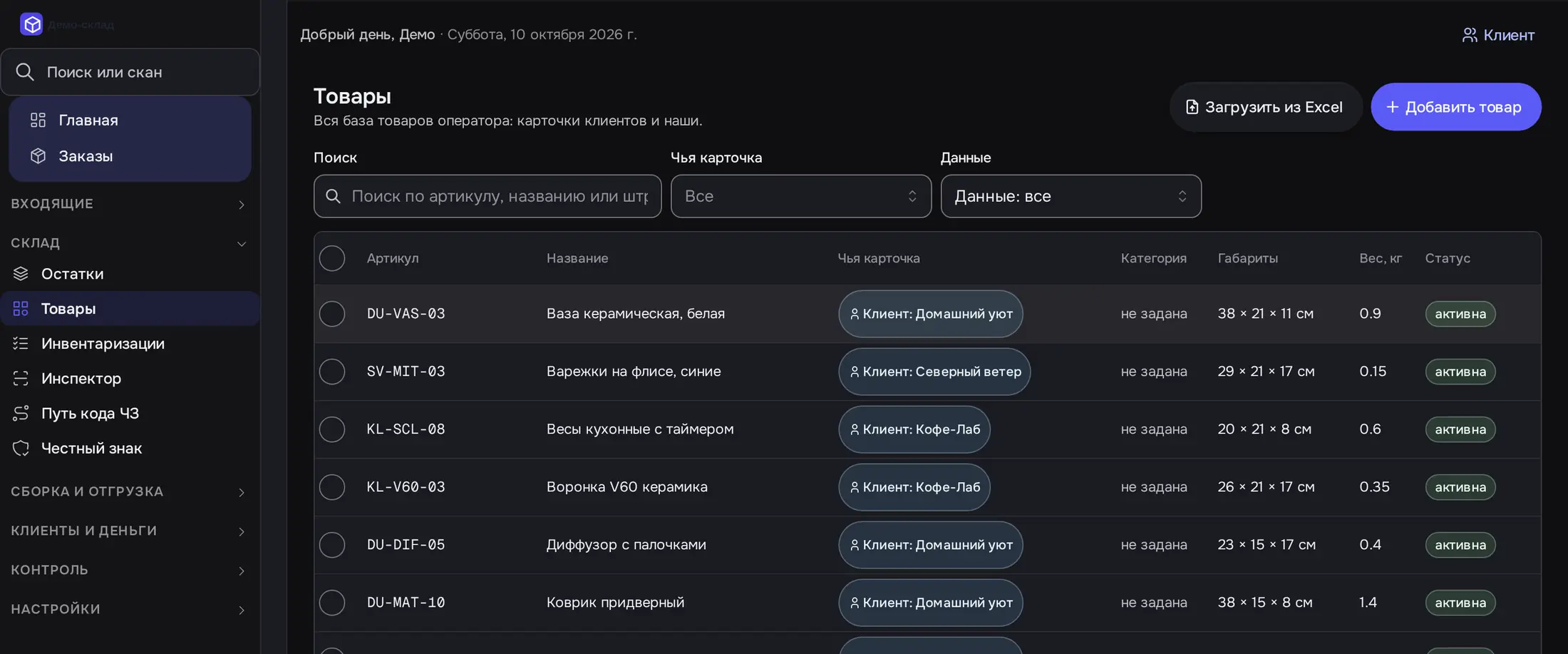Click the magnifier icon in the sidebar search
This screenshot has width=1568, height=654.
pyautogui.click(x=25, y=72)
